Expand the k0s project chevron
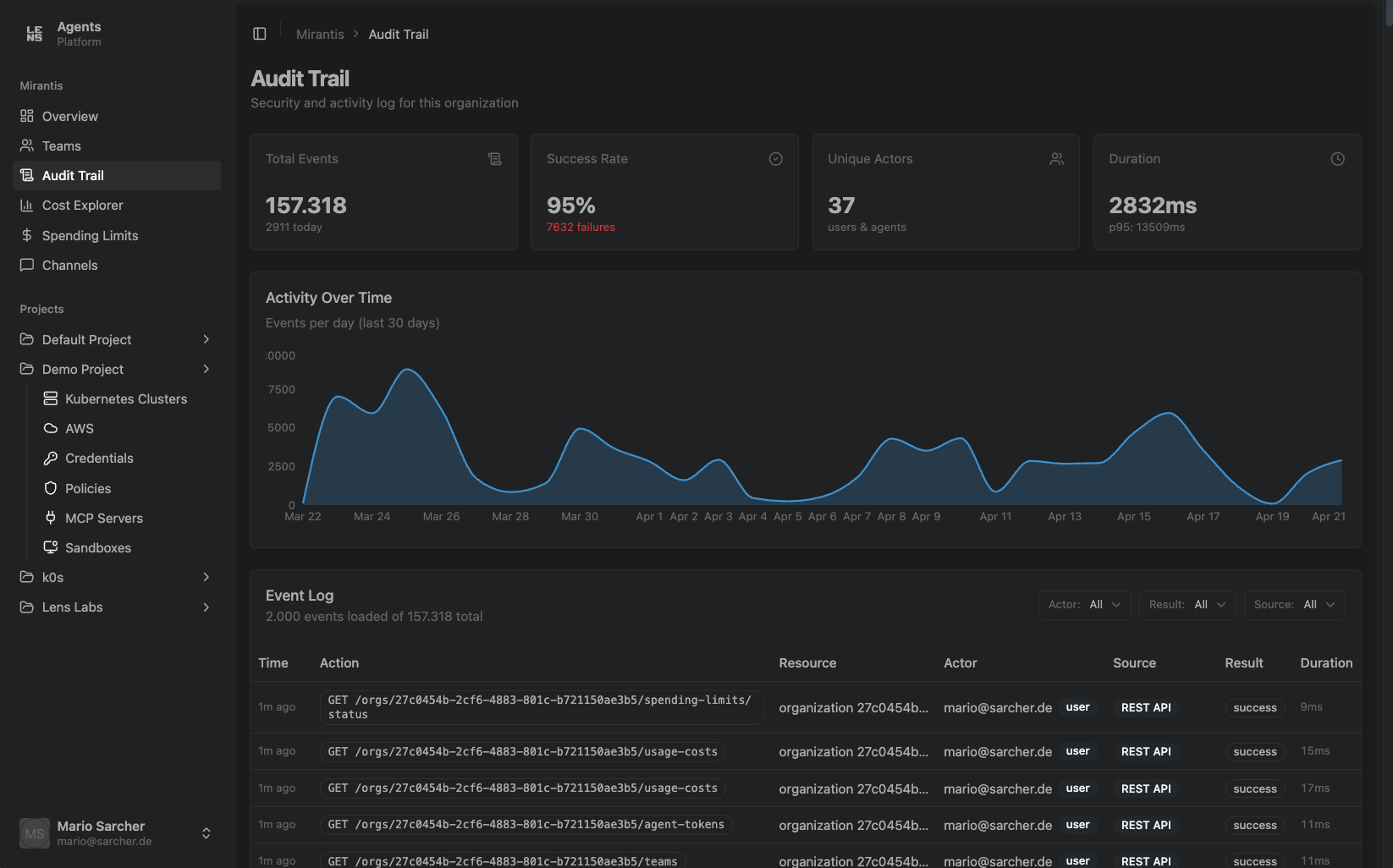 tap(206, 577)
